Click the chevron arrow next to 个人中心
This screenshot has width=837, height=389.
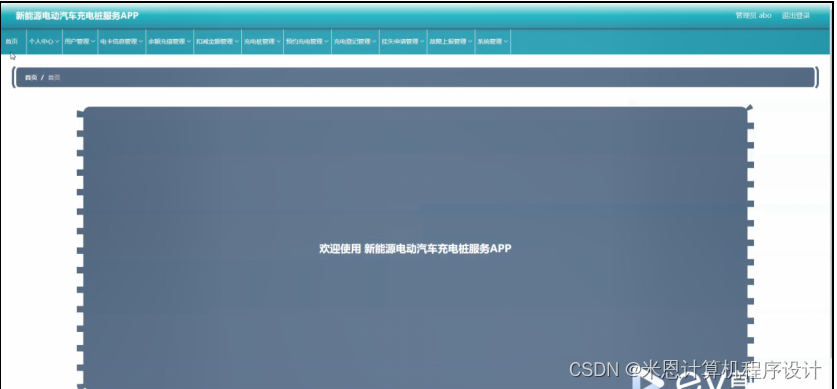tap(57, 41)
